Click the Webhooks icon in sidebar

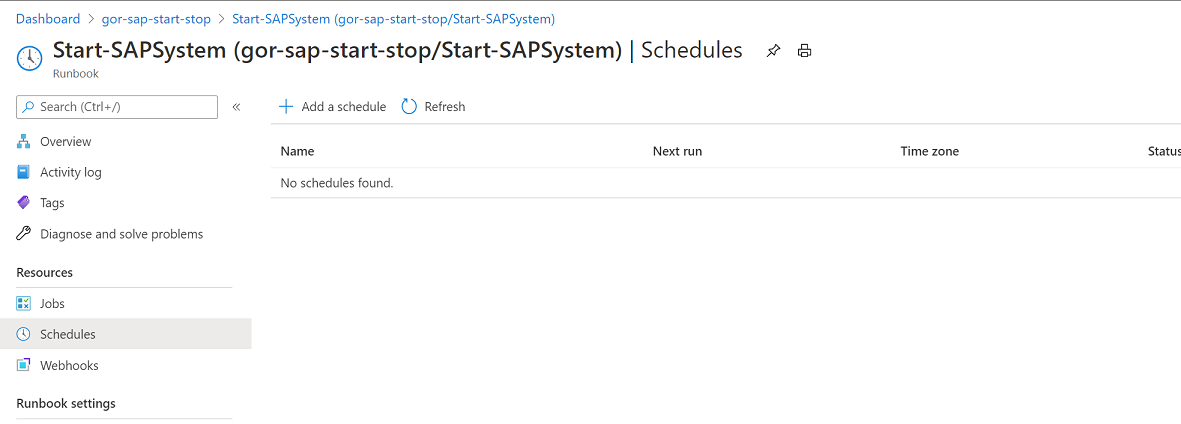pyautogui.click(x=23, y=365)
